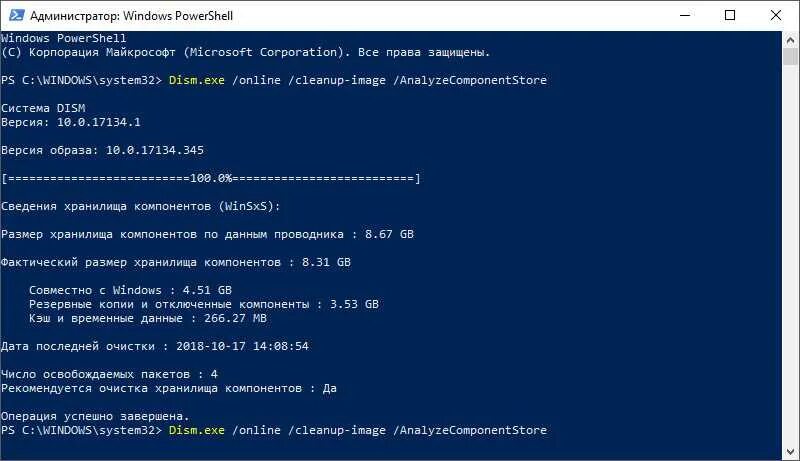Click the image version 10.0.17134.345 text
800x461 pixels.
tap(155, 150)
